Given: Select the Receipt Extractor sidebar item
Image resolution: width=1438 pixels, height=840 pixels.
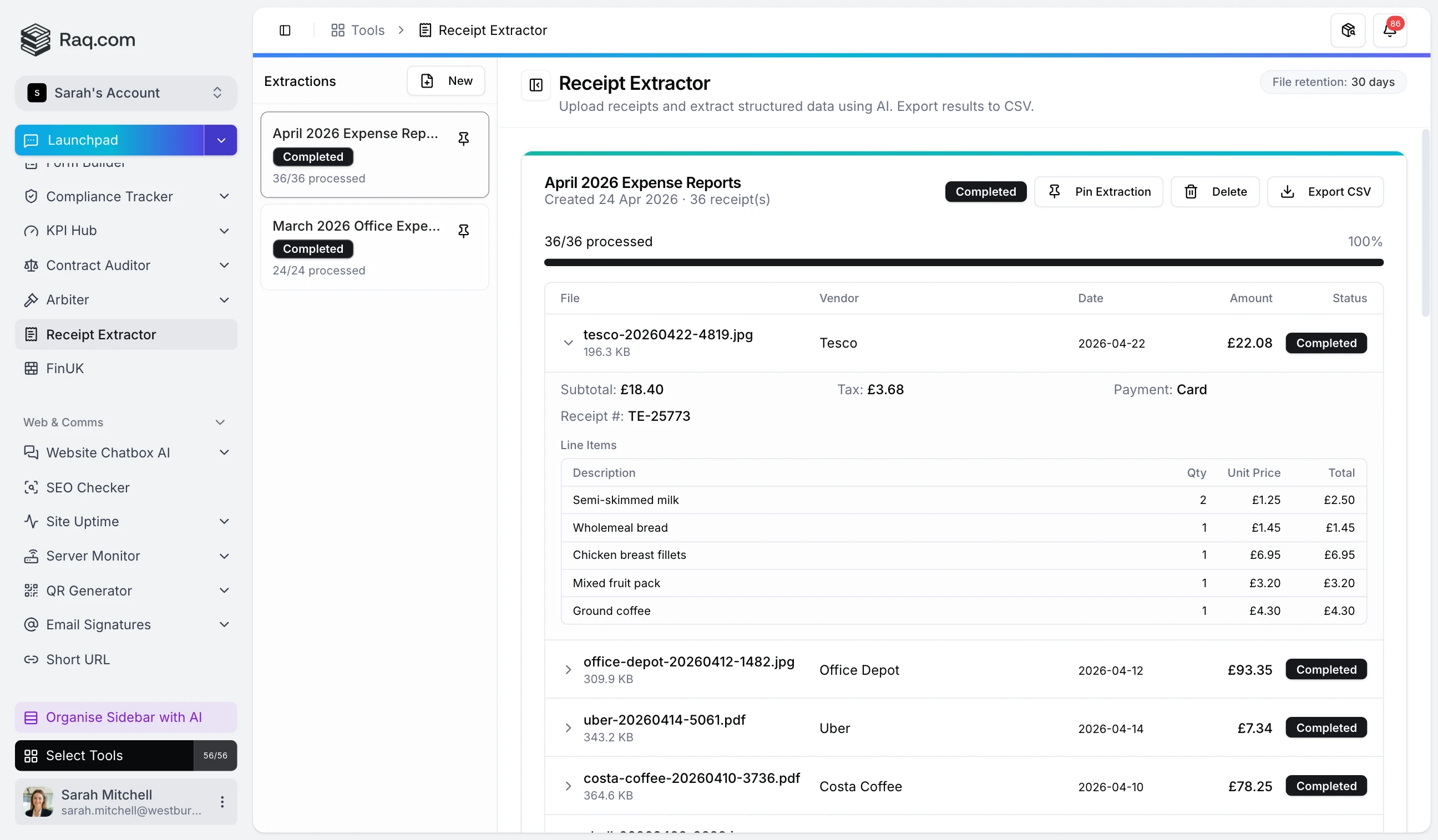Looking at the screenshot, I should [101, 335].
